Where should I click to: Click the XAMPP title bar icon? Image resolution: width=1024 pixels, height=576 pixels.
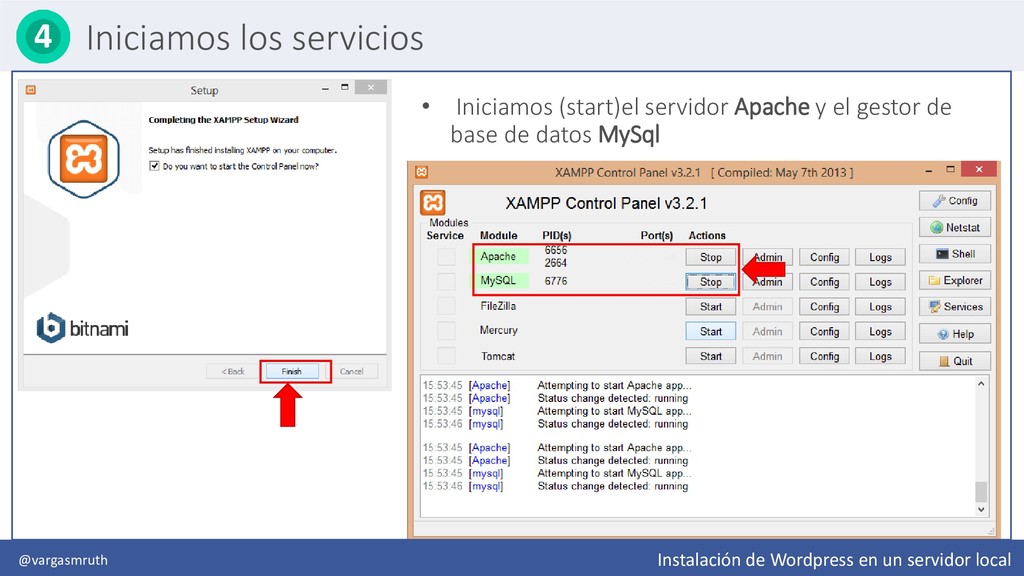[422, 172]
